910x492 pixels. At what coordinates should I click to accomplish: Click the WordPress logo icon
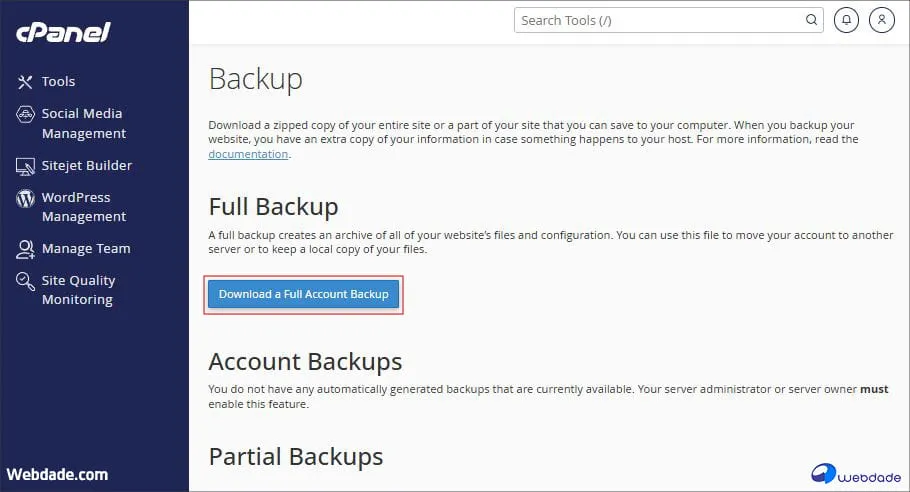pos(26,198)
